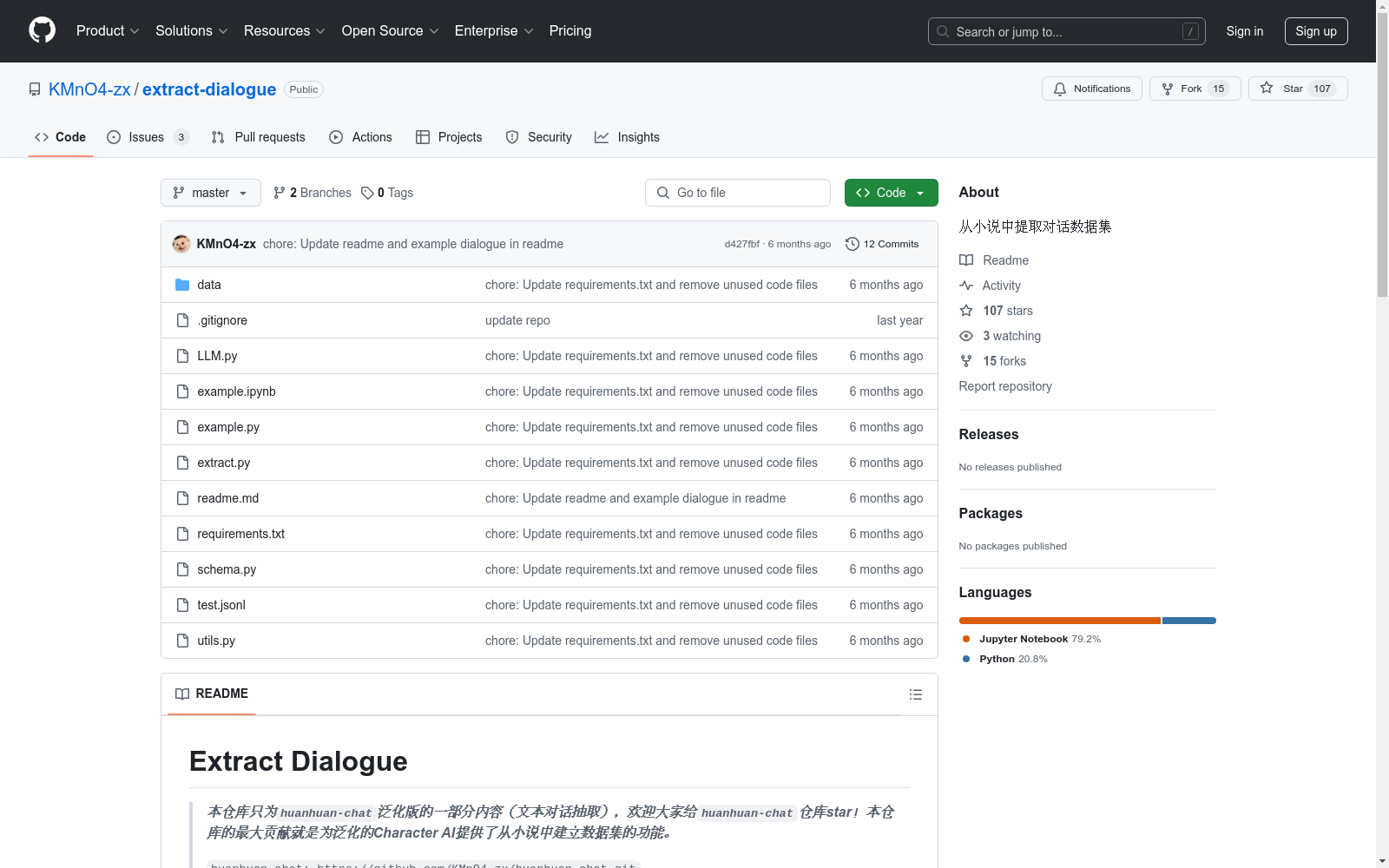Fork this repository
Image resolution: width=1389 pixels, height=868 pixels.
tap(1195, 89)
